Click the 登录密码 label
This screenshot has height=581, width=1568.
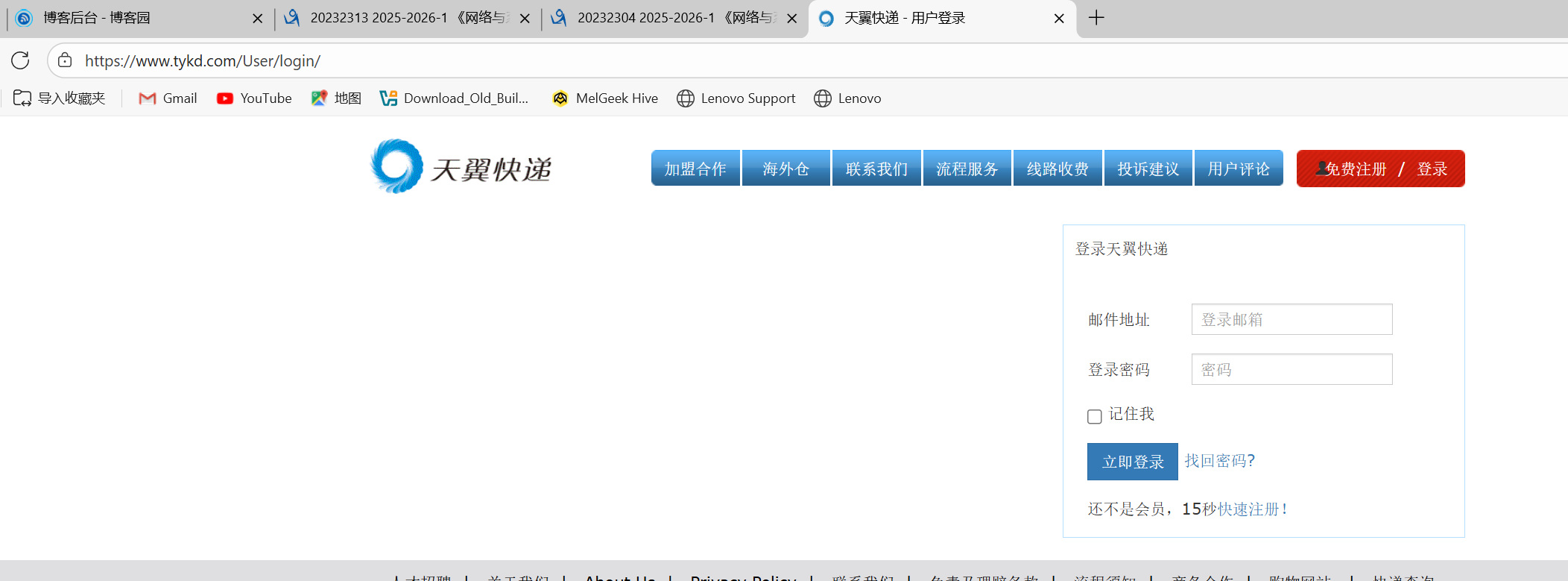point(1119,370)
